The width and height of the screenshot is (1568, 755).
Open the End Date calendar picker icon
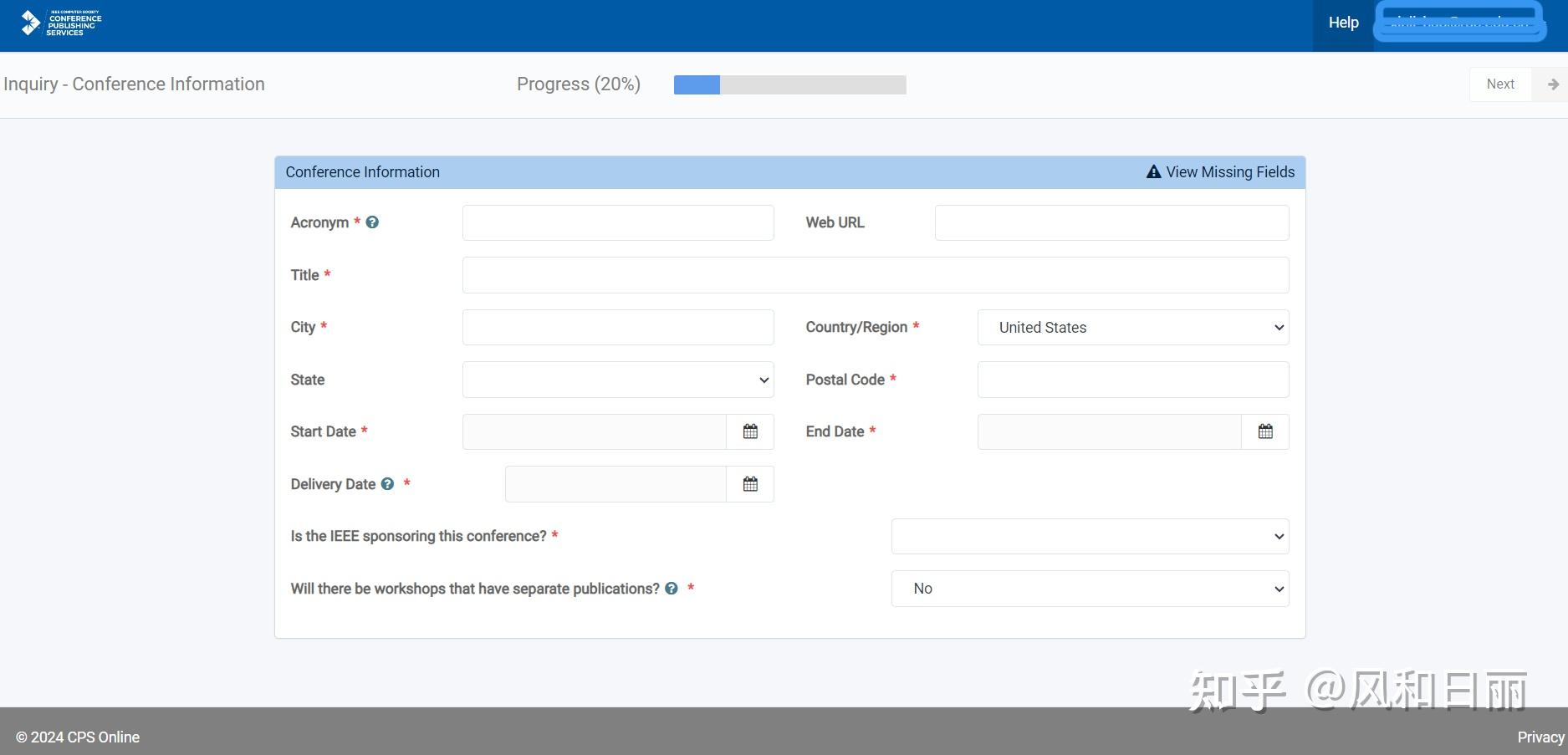click(1265, 431)
